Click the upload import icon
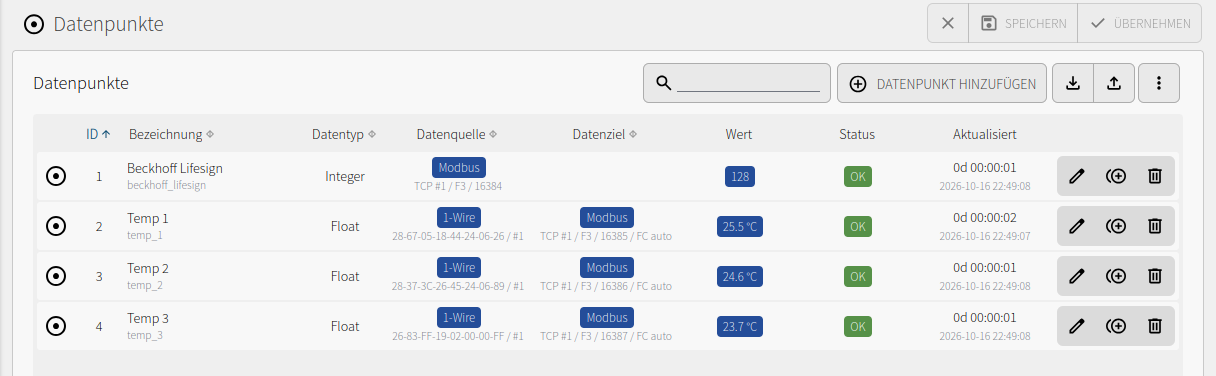The width and height of the screenshot is (1216, 376). 1114,84
